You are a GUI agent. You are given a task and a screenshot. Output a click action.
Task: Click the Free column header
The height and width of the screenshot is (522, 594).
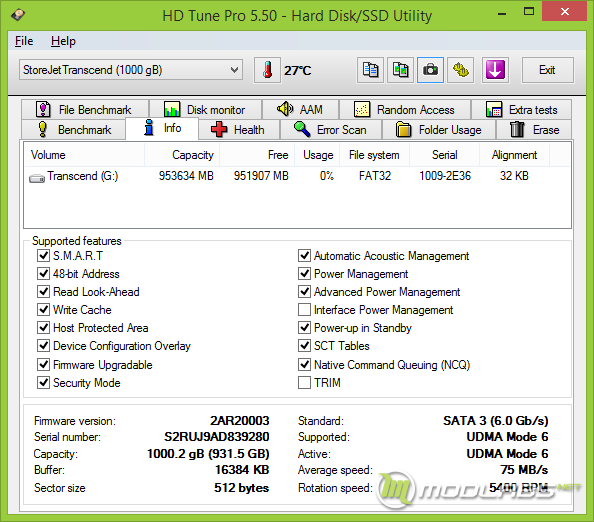click(x=257, y=155)
